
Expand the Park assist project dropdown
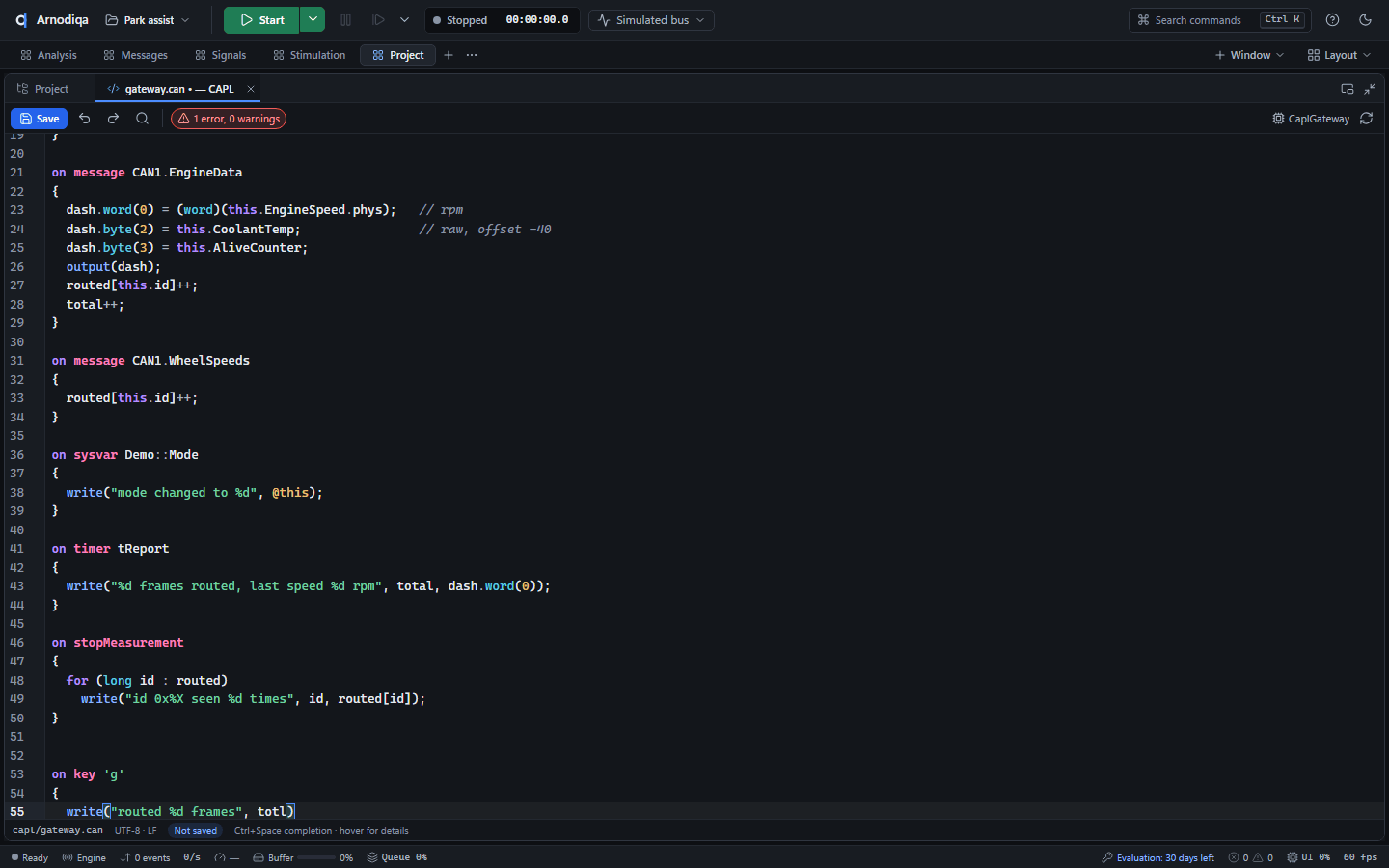pyautogui.click(x=148, y=20)
